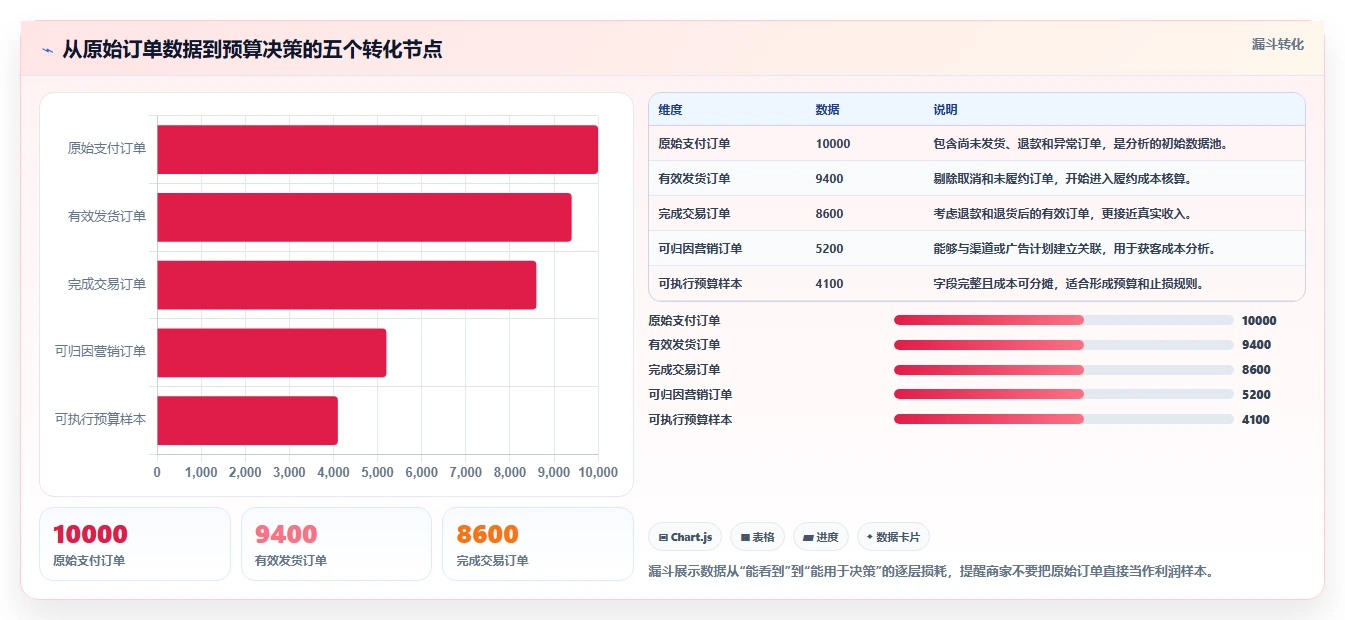Click the 维度 column header
The width and height of the screenshot is (1345, 620).
click(670, 110)
